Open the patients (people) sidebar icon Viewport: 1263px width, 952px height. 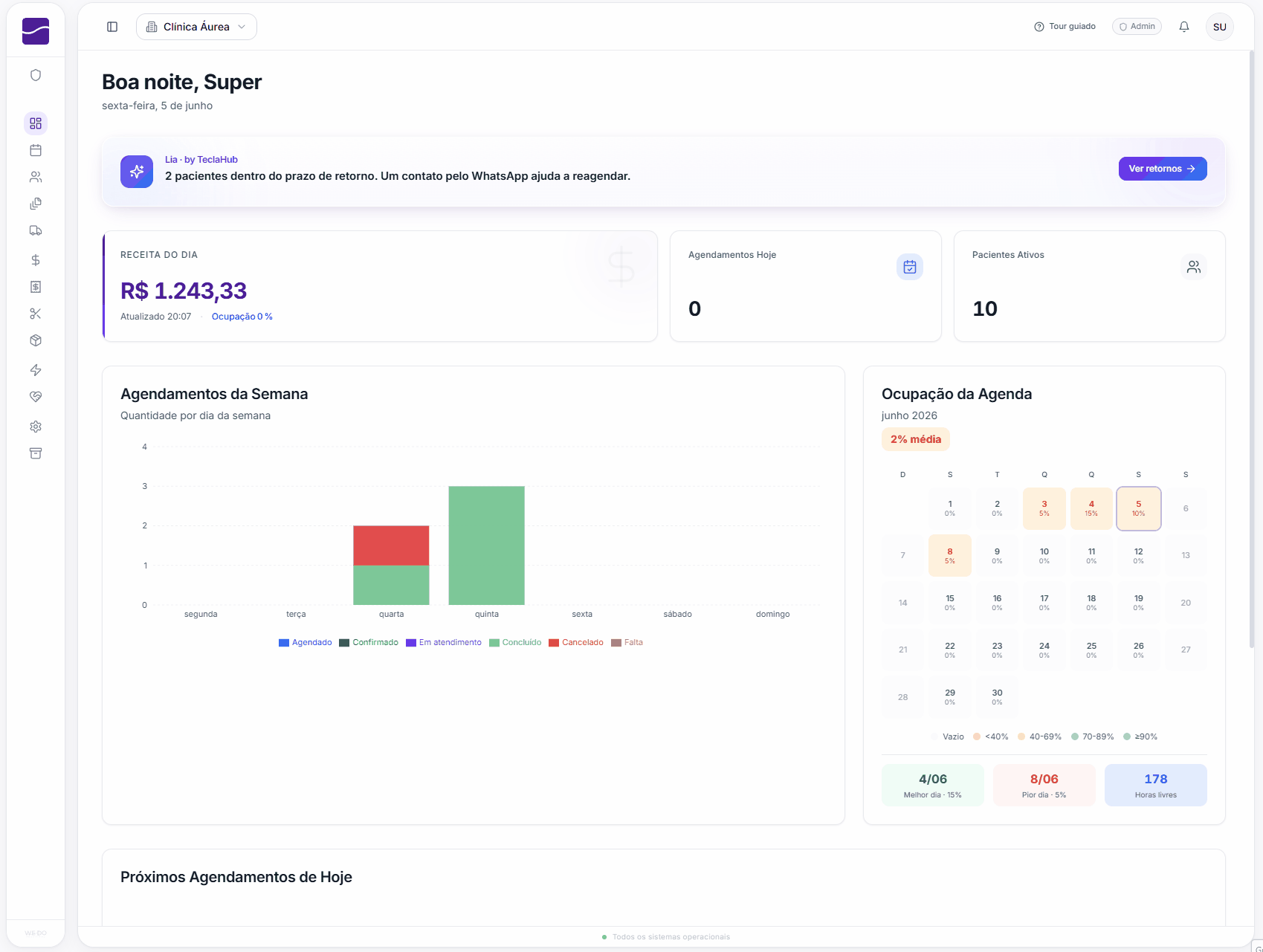36,177
